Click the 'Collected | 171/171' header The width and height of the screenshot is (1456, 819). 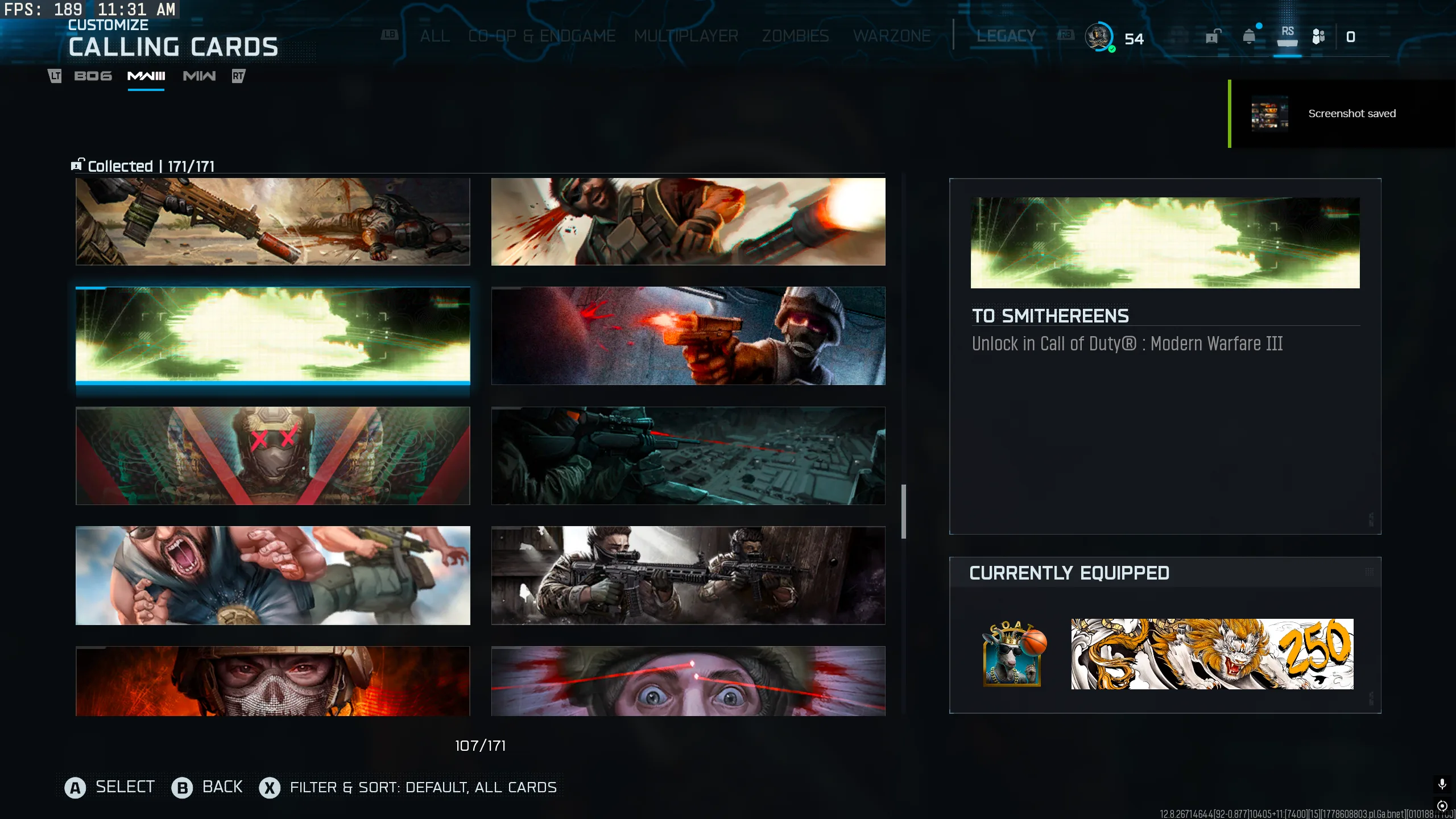(x=151, y=166)
